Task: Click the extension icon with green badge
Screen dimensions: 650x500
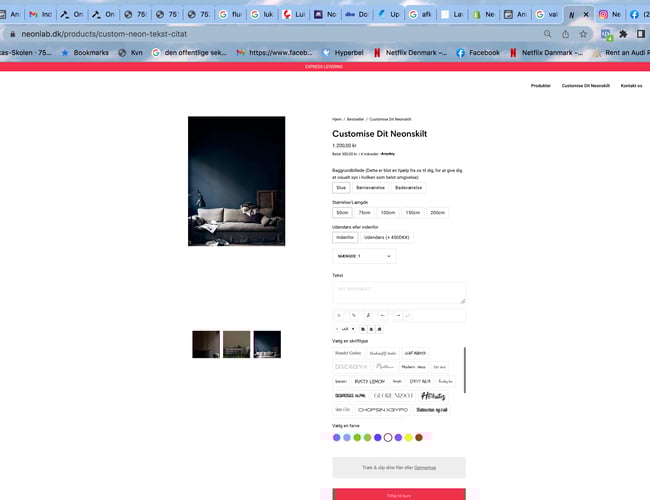Action: 606,35
